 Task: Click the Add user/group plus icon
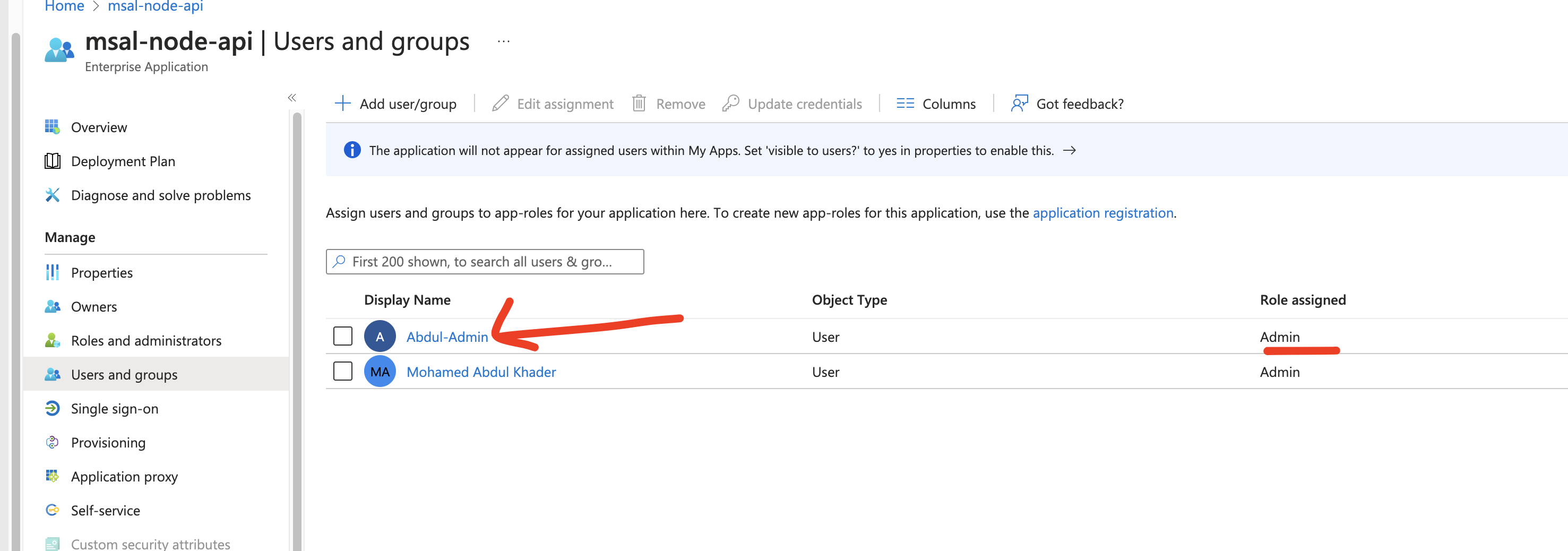(x=344, y=104)
